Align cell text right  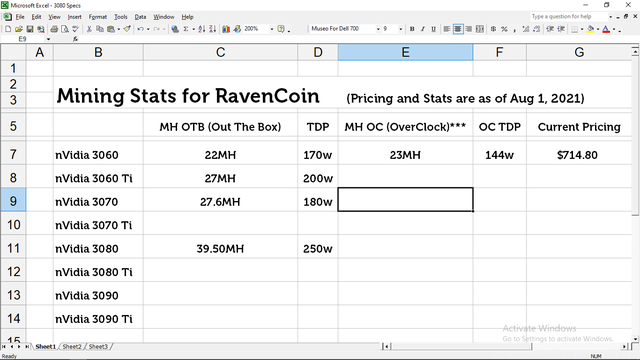[x=469, y=29]
